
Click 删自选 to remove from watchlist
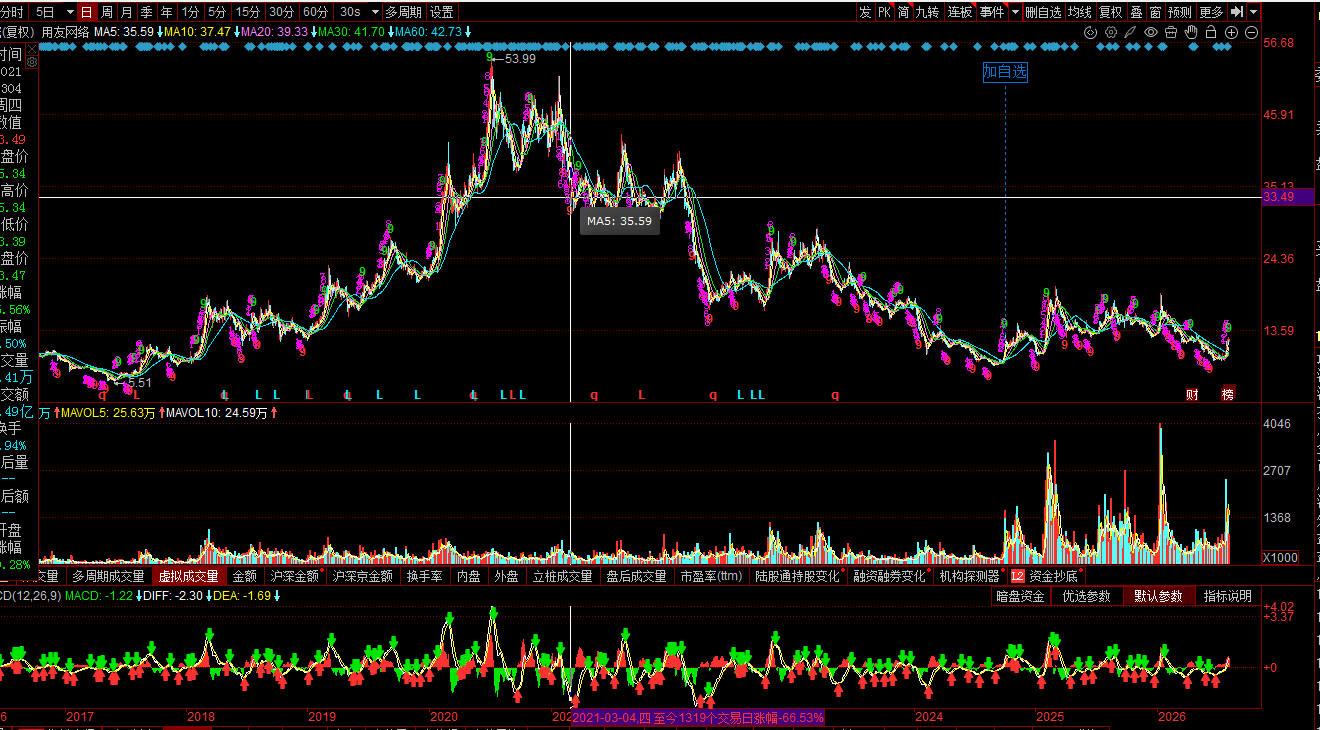(x=1043, y=12)
